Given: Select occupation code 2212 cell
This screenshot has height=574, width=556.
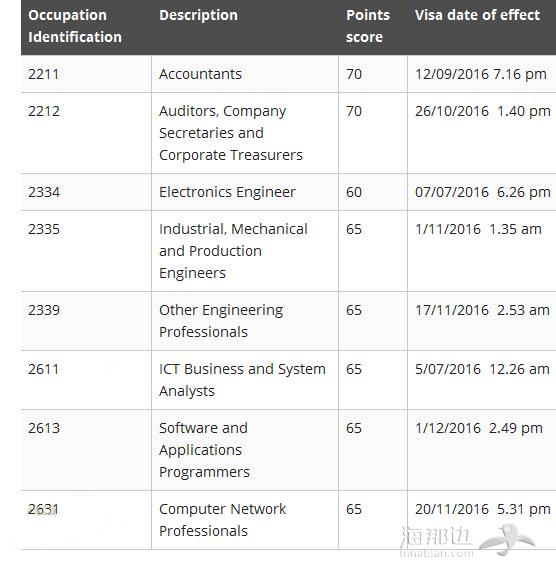Looking at the screenshot, I should (x=86, y=133).
